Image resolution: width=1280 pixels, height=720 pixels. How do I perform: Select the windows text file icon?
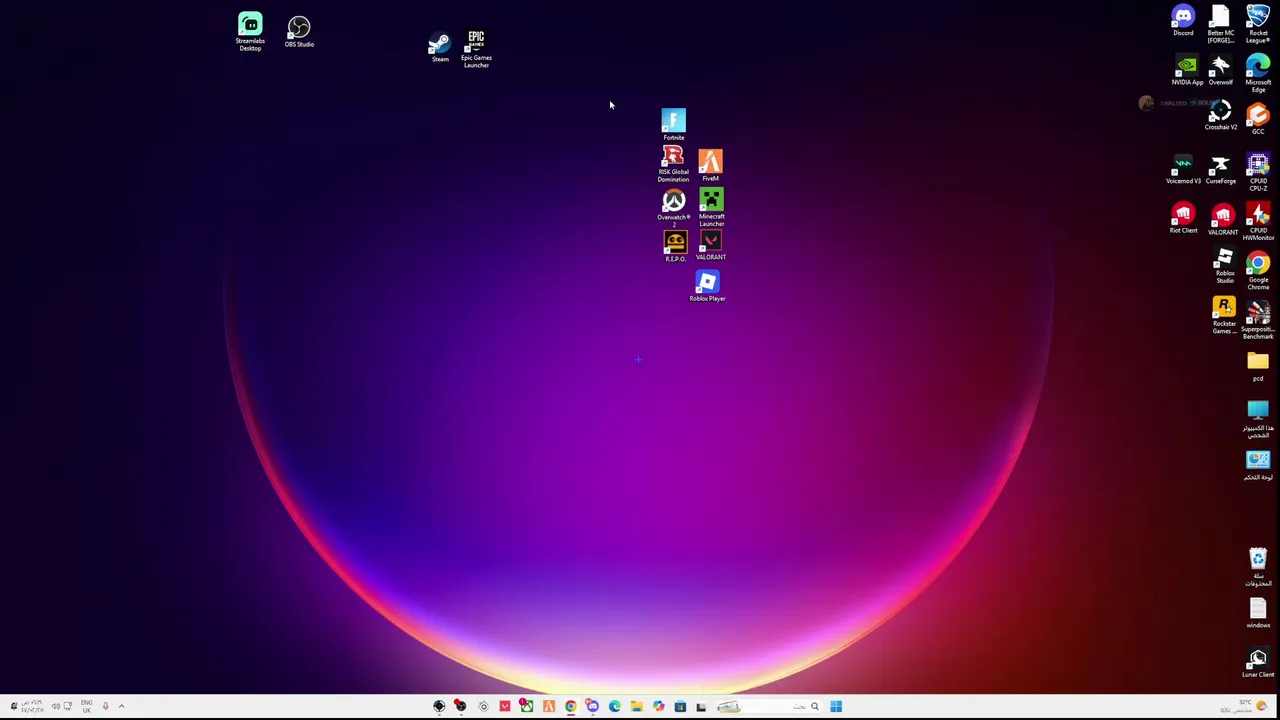tap(1258, 614)
